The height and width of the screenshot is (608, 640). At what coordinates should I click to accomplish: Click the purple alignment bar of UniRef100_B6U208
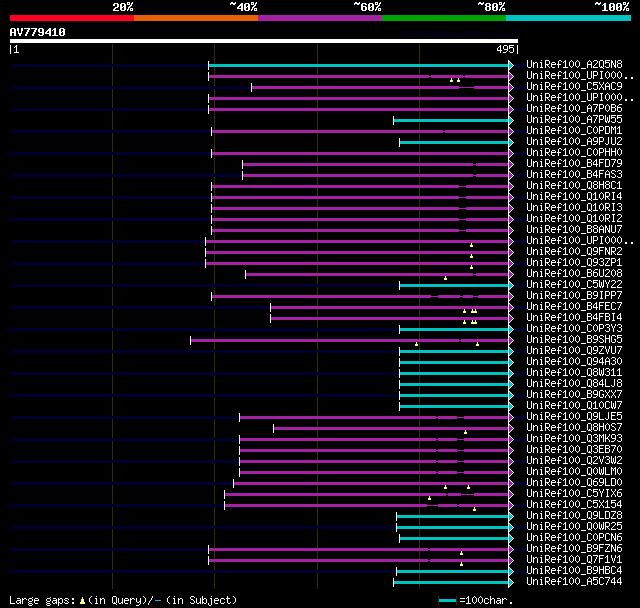click(377, 274)
